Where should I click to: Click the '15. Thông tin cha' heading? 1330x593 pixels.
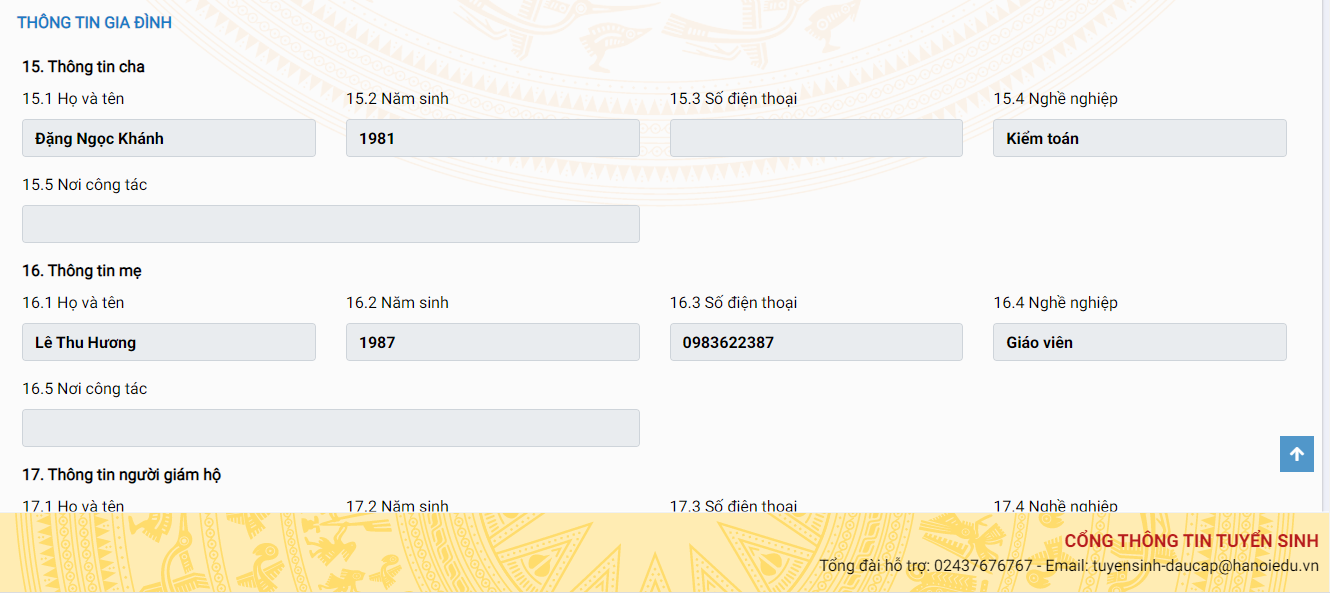[83, 67]
